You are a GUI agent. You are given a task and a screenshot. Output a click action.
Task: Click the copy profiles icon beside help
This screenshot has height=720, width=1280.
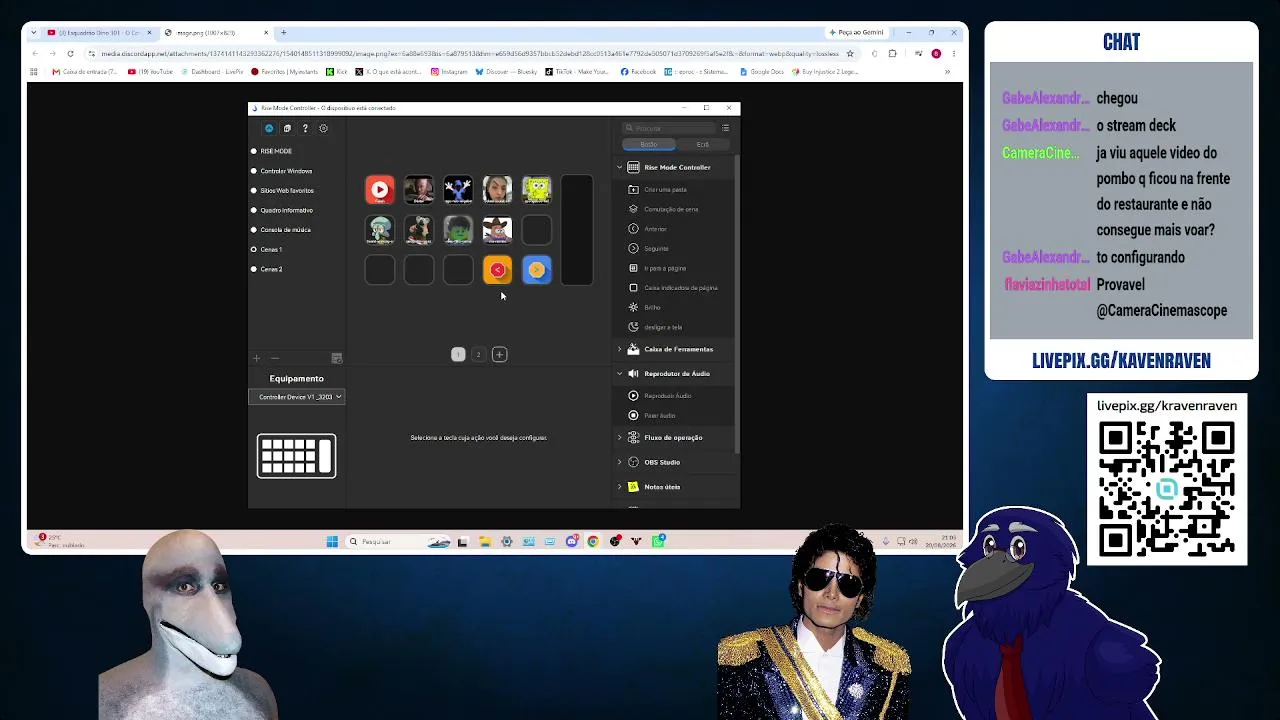pyautogui.click(x=287, y=128)
